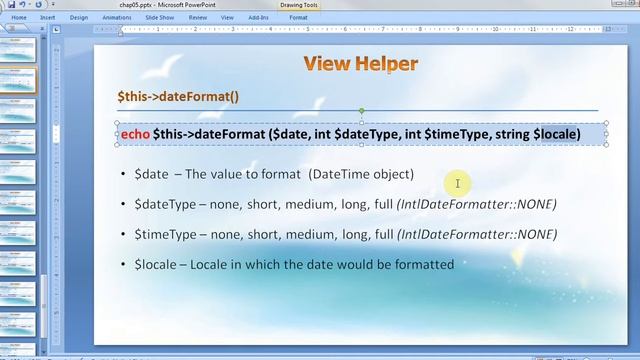640x360 pixels.
Task: Close the slide thumbnail pane
Action: coord(42,29)
